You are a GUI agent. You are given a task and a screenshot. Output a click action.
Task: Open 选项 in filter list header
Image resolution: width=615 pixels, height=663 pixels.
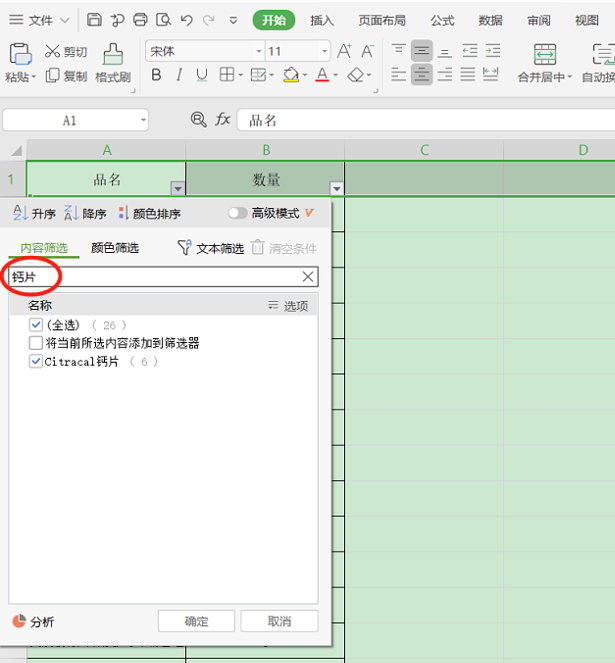pyautogui.click(x=288, y=305)
